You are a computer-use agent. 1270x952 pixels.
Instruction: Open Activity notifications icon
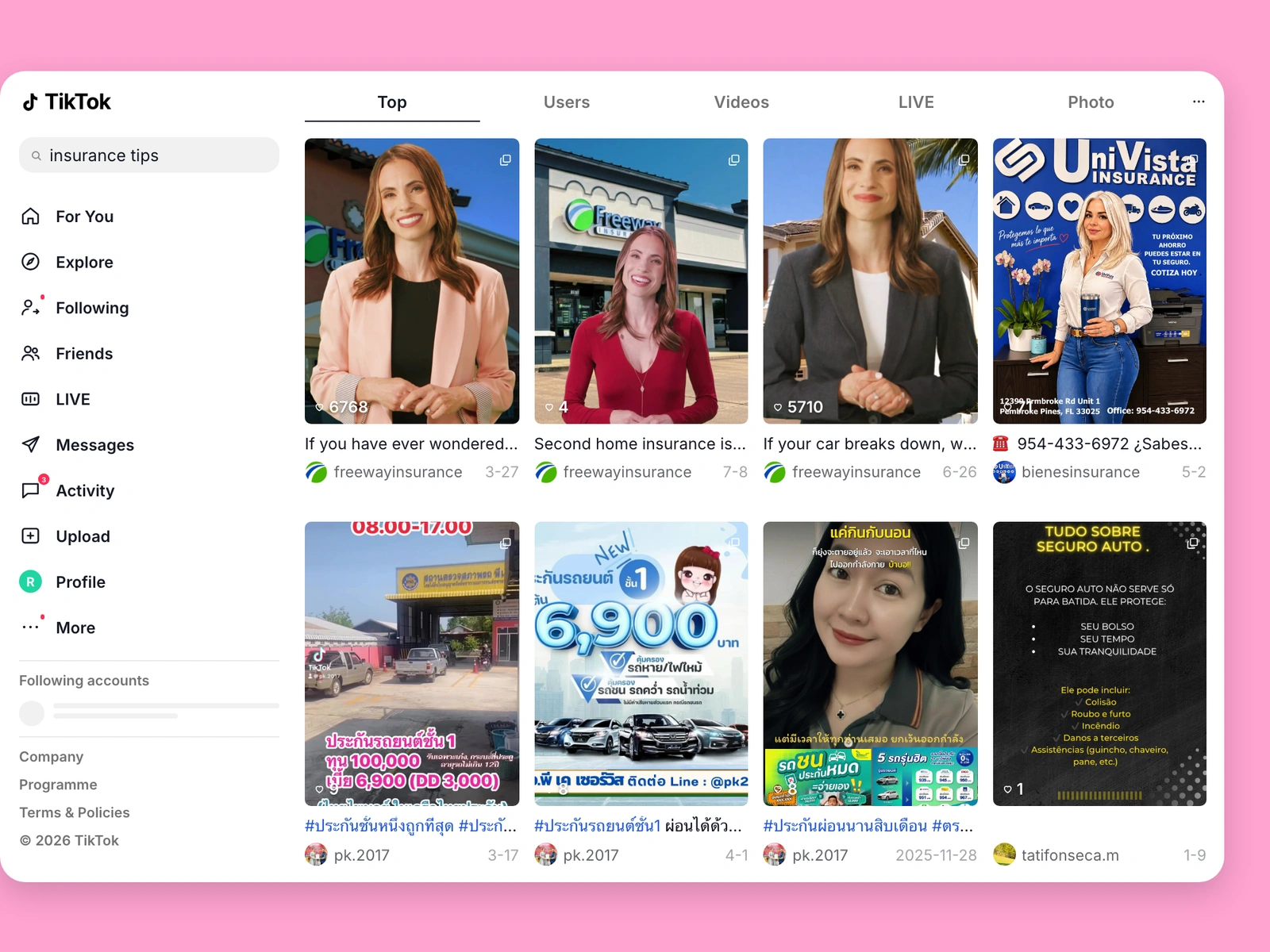[x=30, y=490]
